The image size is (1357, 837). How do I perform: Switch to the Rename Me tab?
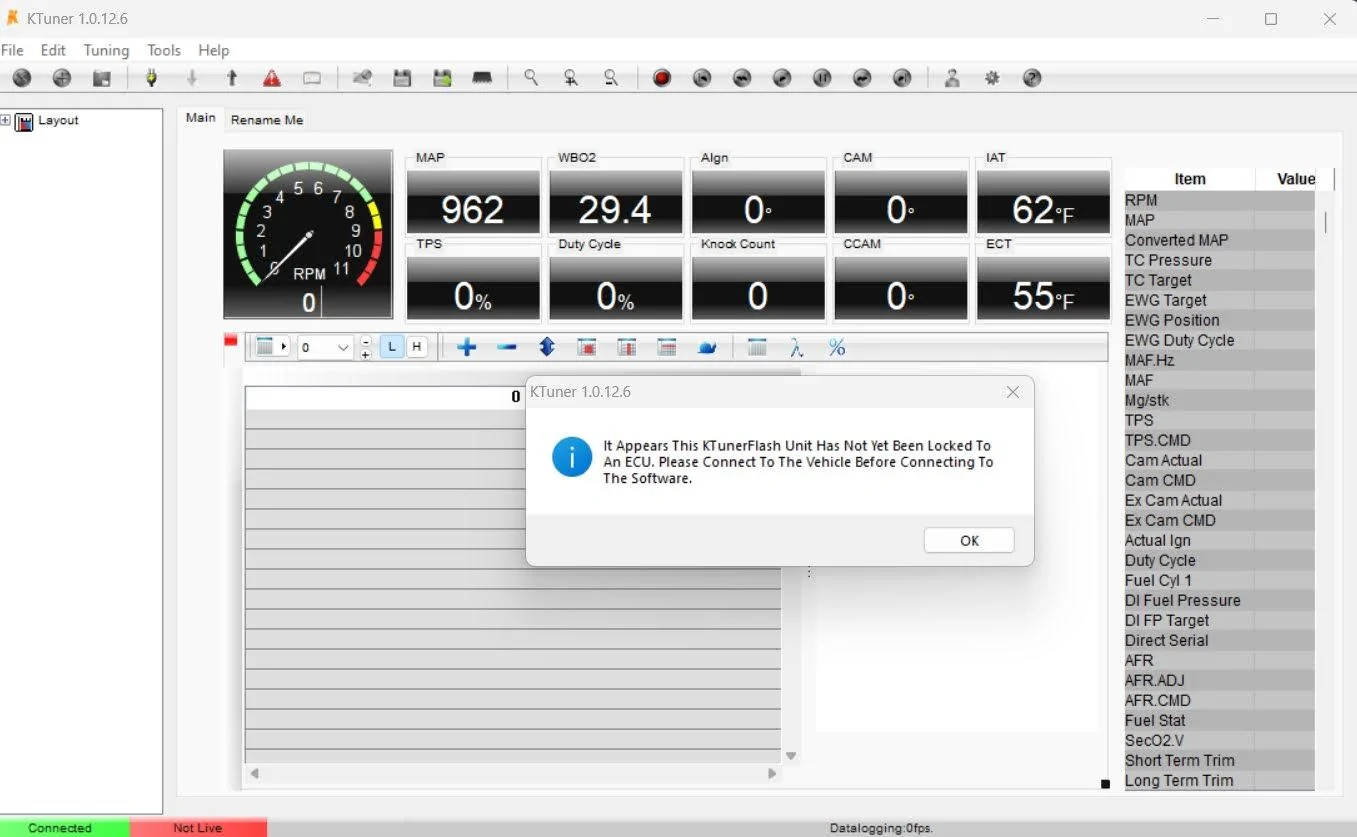coord(267,120)
